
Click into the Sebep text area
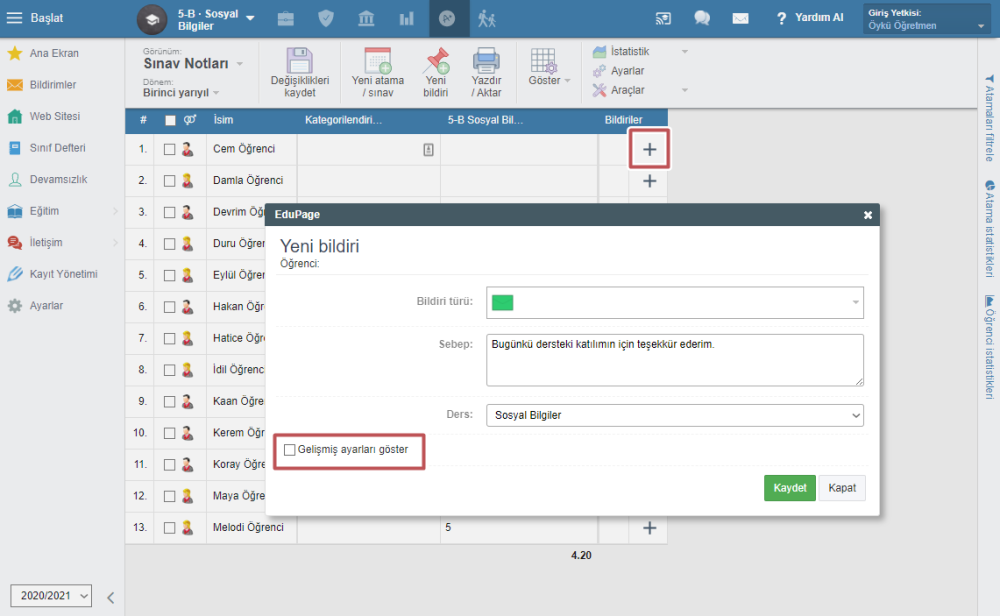click(x=675, y=360)
